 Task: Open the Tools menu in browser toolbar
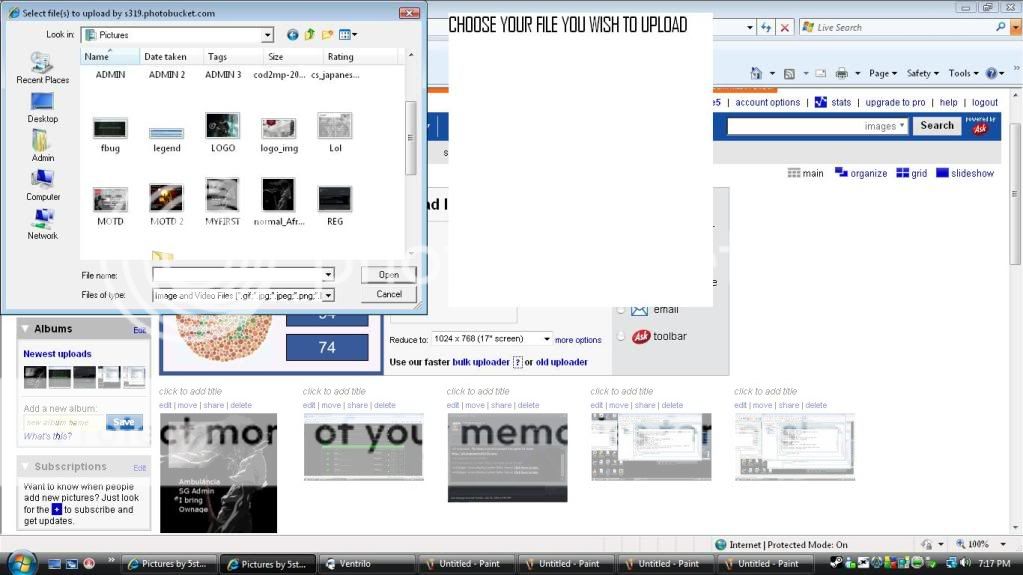[x=962, y=73]
